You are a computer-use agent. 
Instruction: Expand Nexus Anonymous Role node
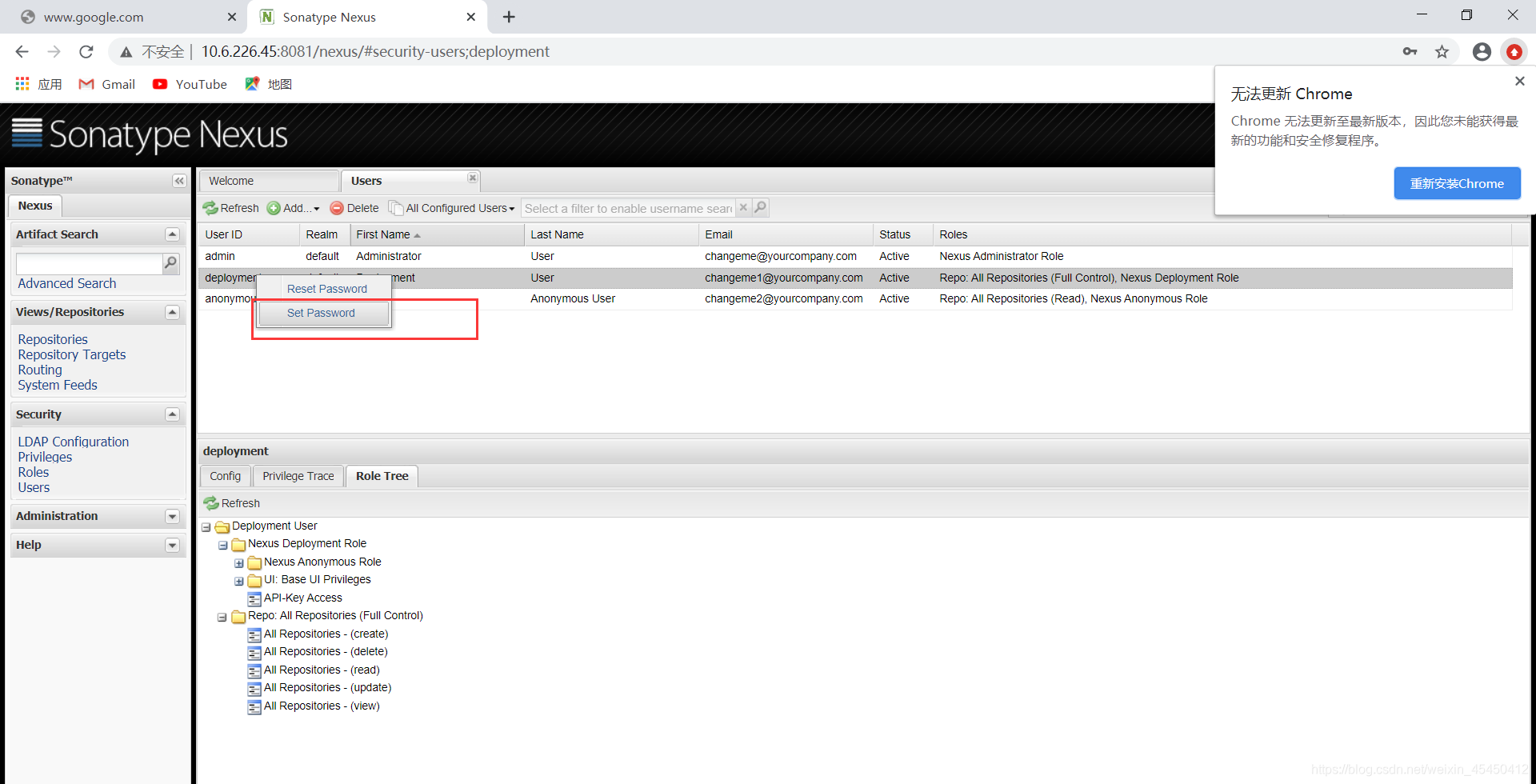(238, 563)
